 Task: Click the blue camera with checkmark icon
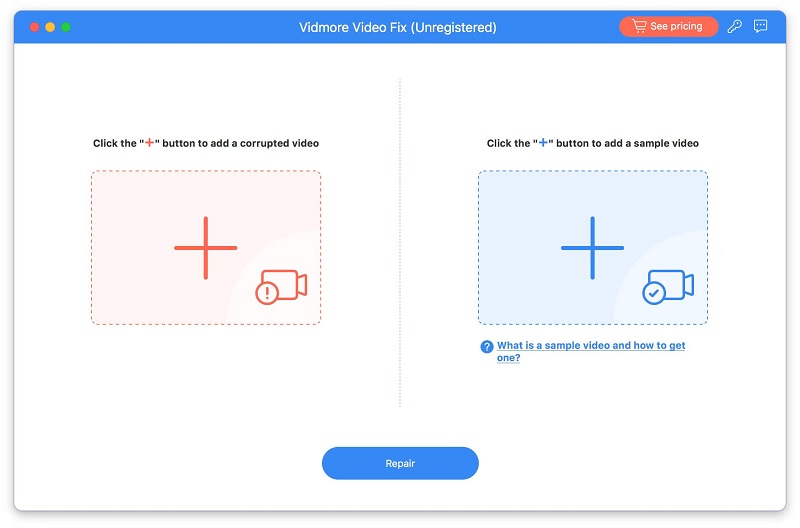(x=668, y=287)
